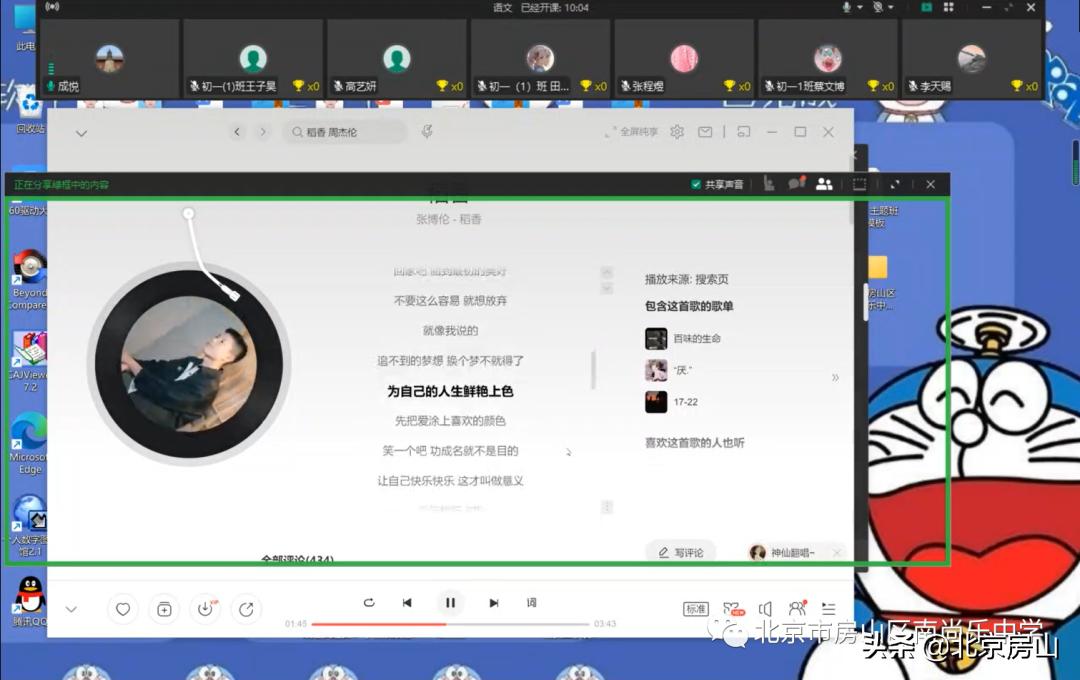
Task: Collapse the player bar with bottom chevron
Action: 71,609
